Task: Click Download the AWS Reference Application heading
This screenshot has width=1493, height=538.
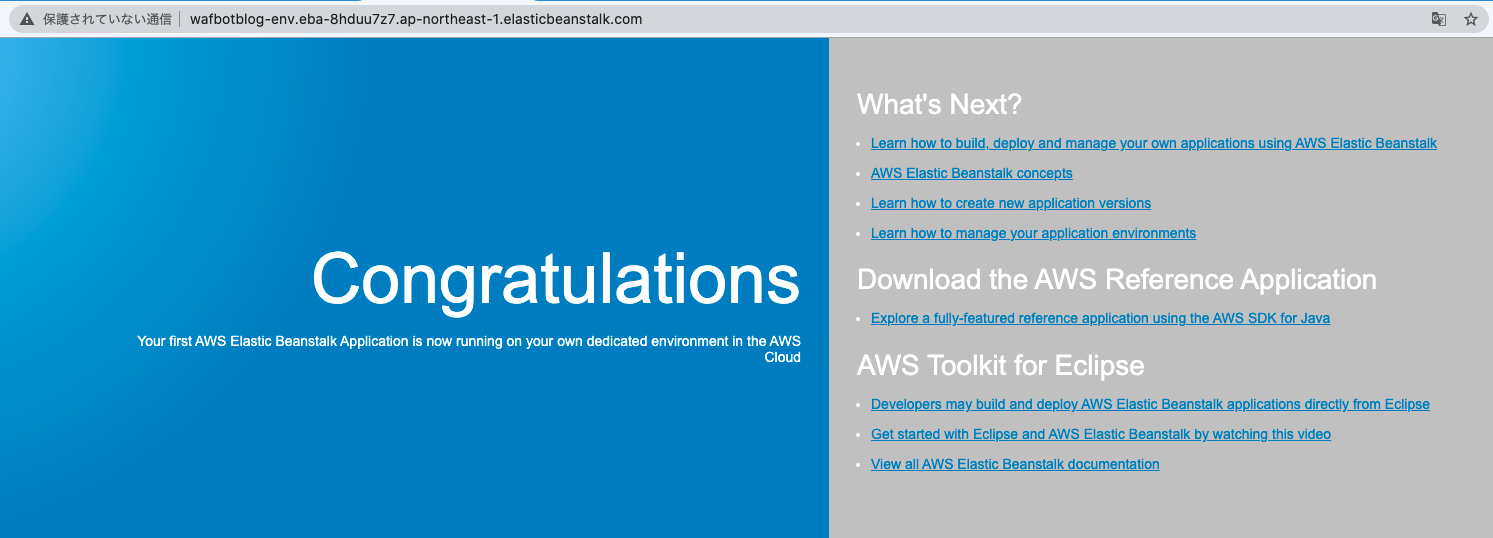Action: (1117, 279)
